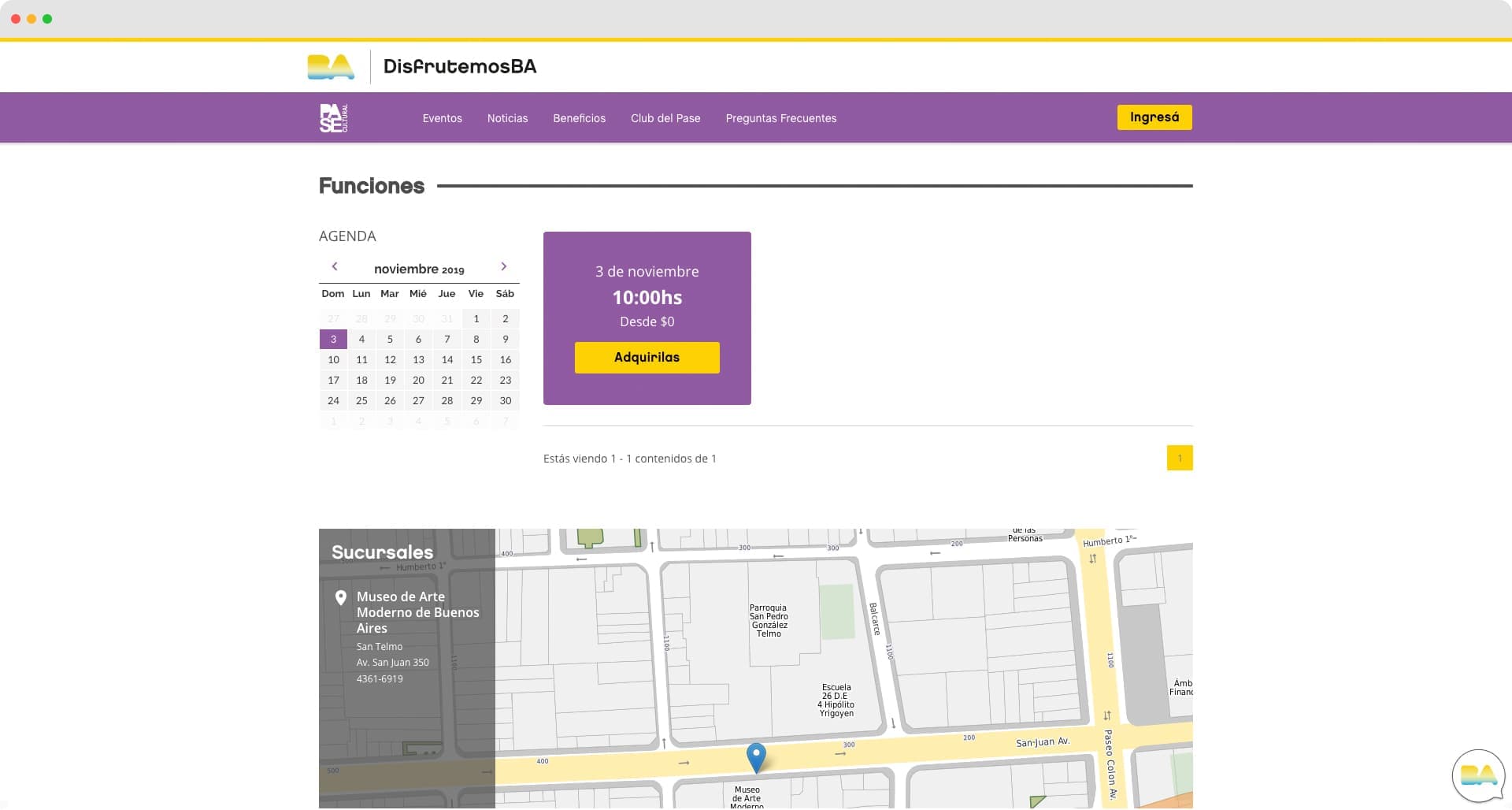Go to previous month in agenda calendar
Image resolution: width=1512 pixels, height=810 pixels.
point(335,267)
